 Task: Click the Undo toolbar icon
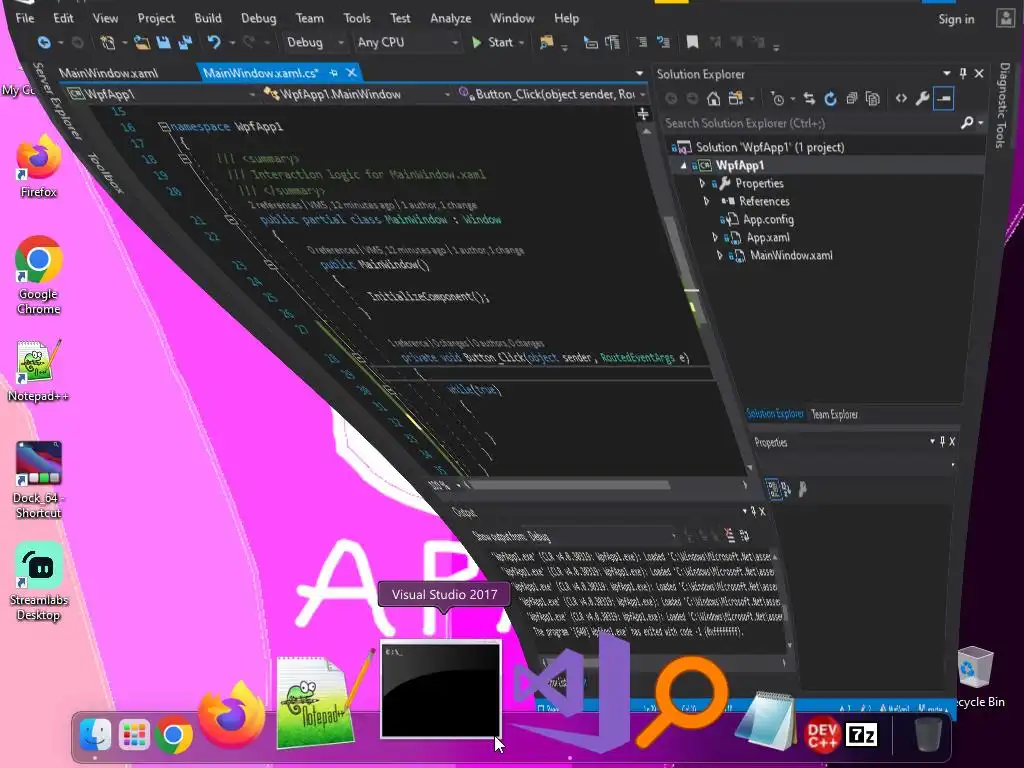(214, 42)
